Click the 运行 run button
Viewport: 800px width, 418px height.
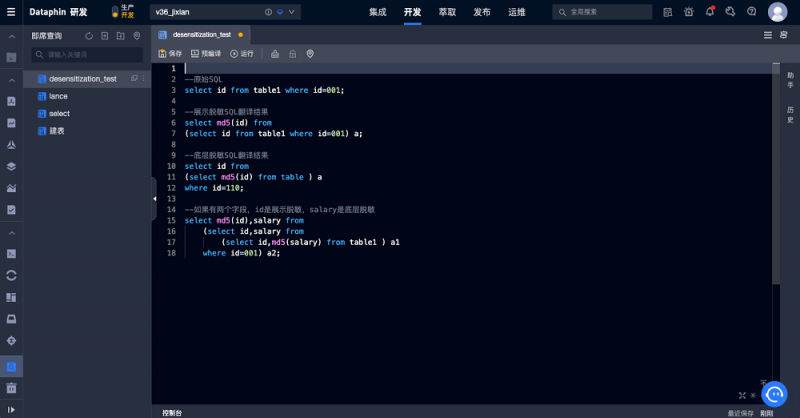242,54
